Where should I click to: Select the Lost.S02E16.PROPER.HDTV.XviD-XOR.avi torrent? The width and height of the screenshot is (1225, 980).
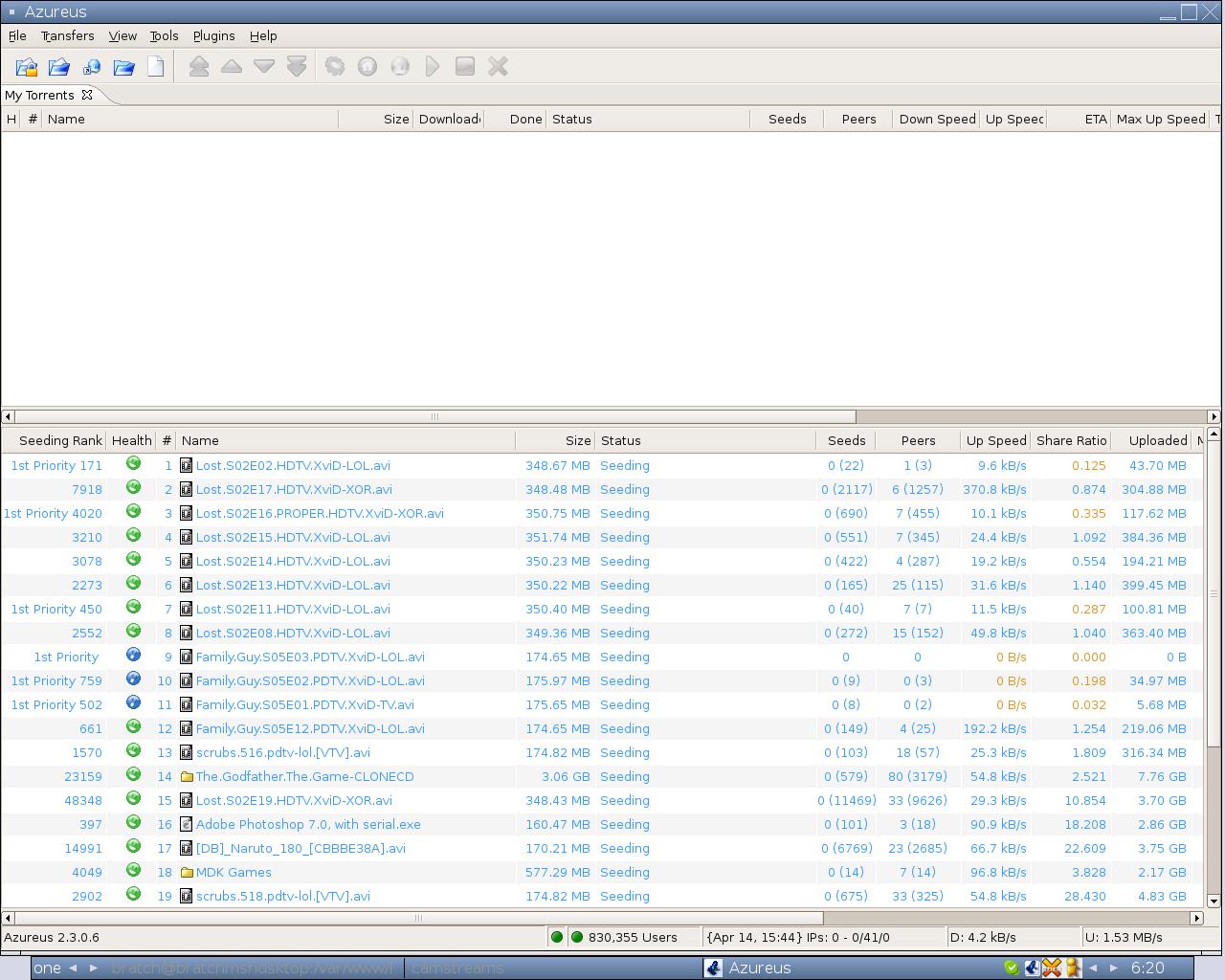coord(602,513)
